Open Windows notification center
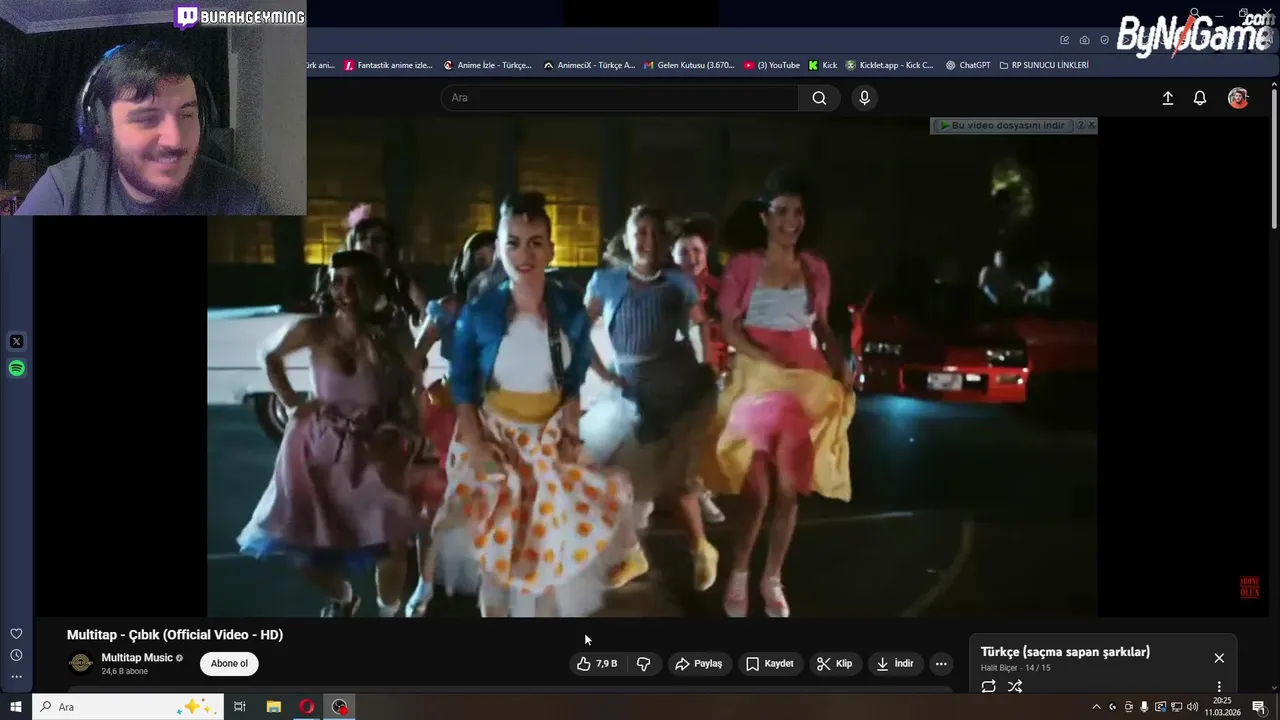The image size is (1280, 720). point(1259,707)
